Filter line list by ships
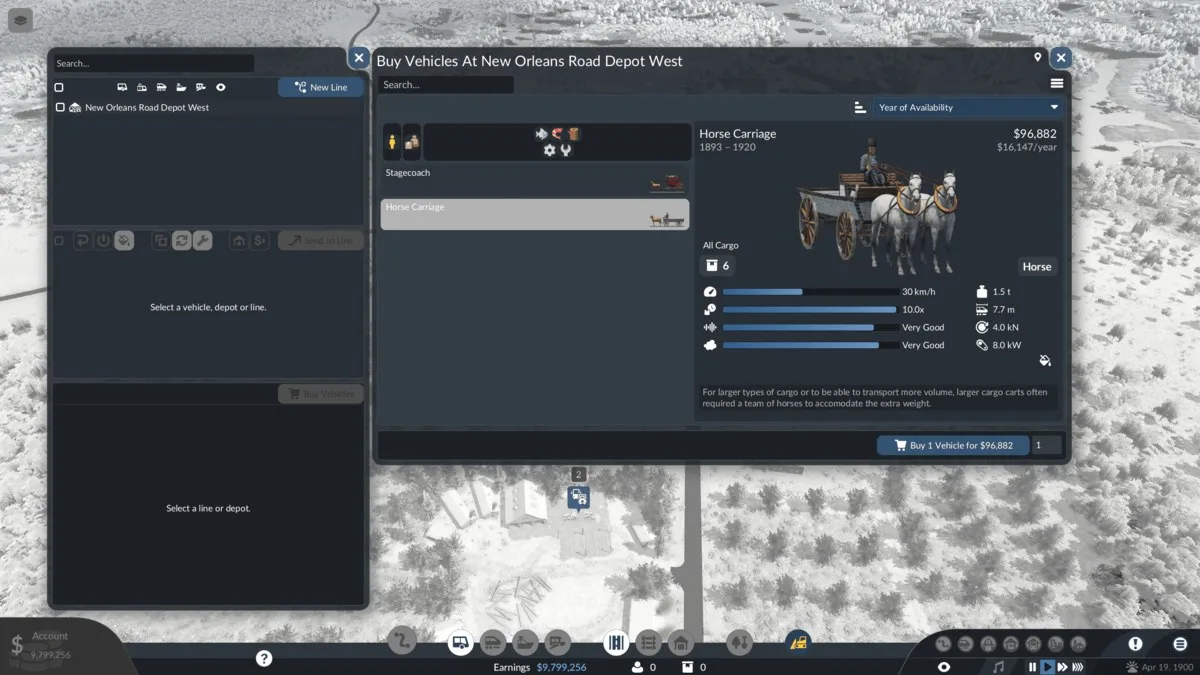Image resolution: width=1200 pixels, height=675 pixels. pyautogui.click(x=181, y=87)
